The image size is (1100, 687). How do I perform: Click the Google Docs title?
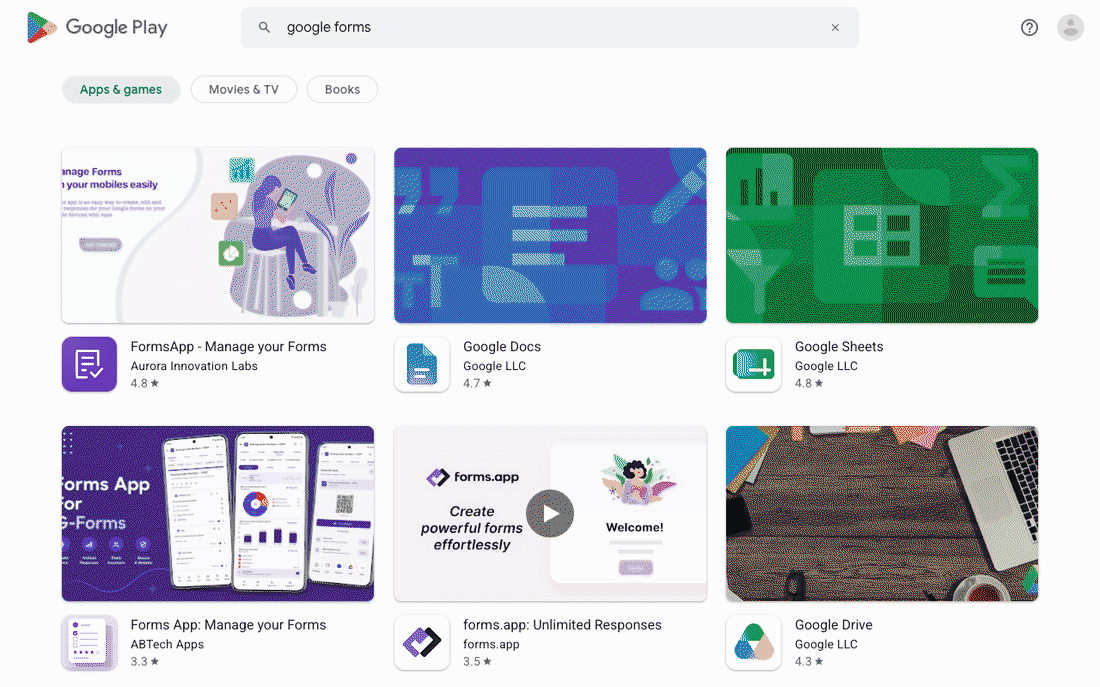tap(502, 347)
